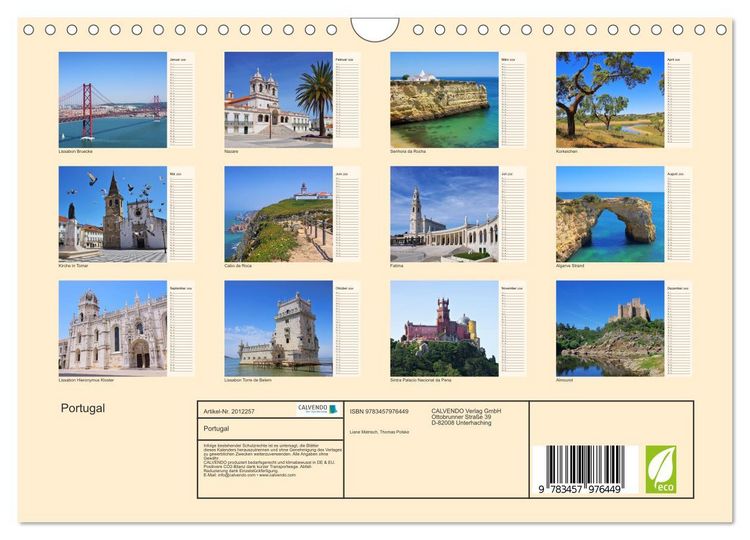The image size is (750, 540).
Task: Select the Oktober date column beside Belem tower
Action: [347, 328]
